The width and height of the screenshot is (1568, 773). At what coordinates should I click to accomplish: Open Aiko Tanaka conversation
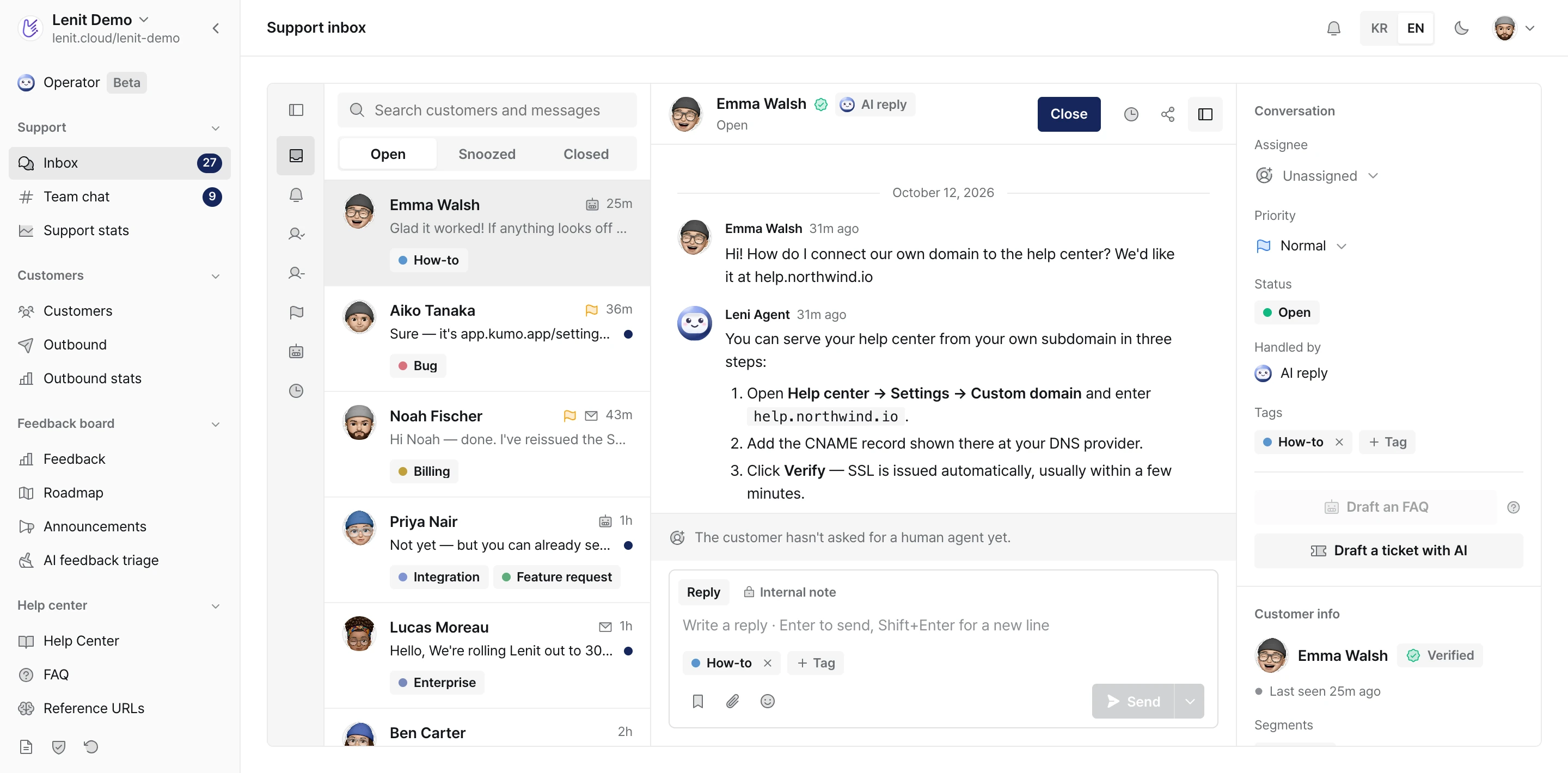pyautogui.click(x=486, y=339)
